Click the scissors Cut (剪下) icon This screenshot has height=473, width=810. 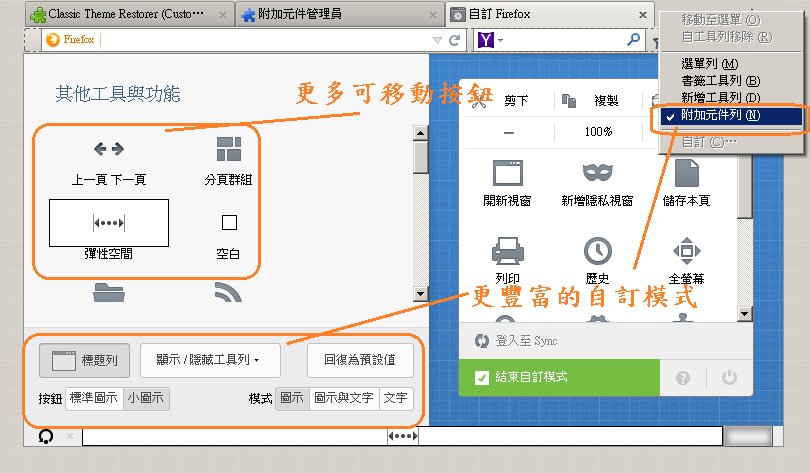[x=479, y=100]
